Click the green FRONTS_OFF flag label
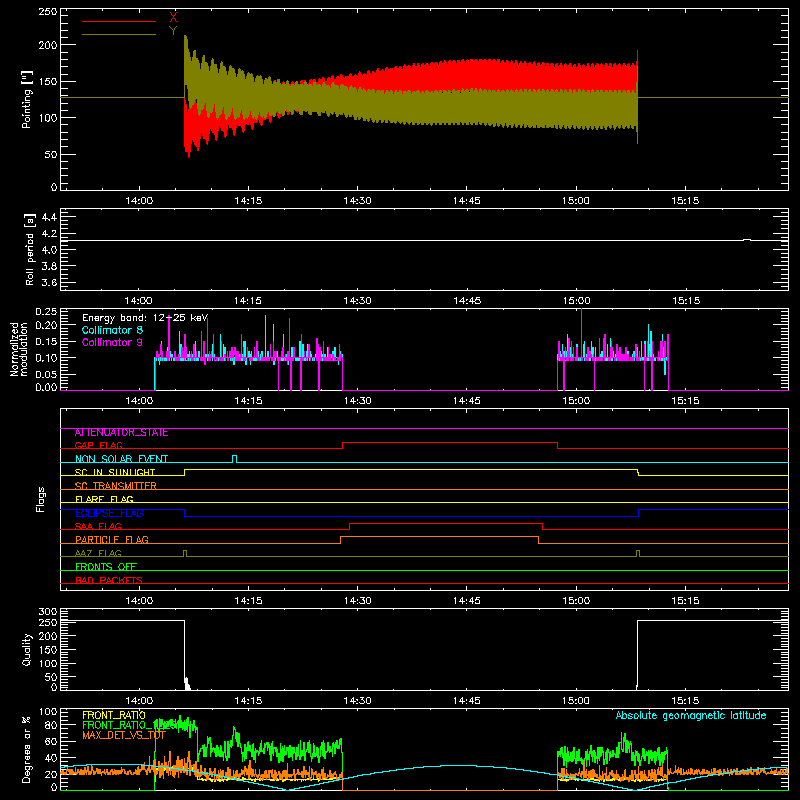 (x=106, y=567)
